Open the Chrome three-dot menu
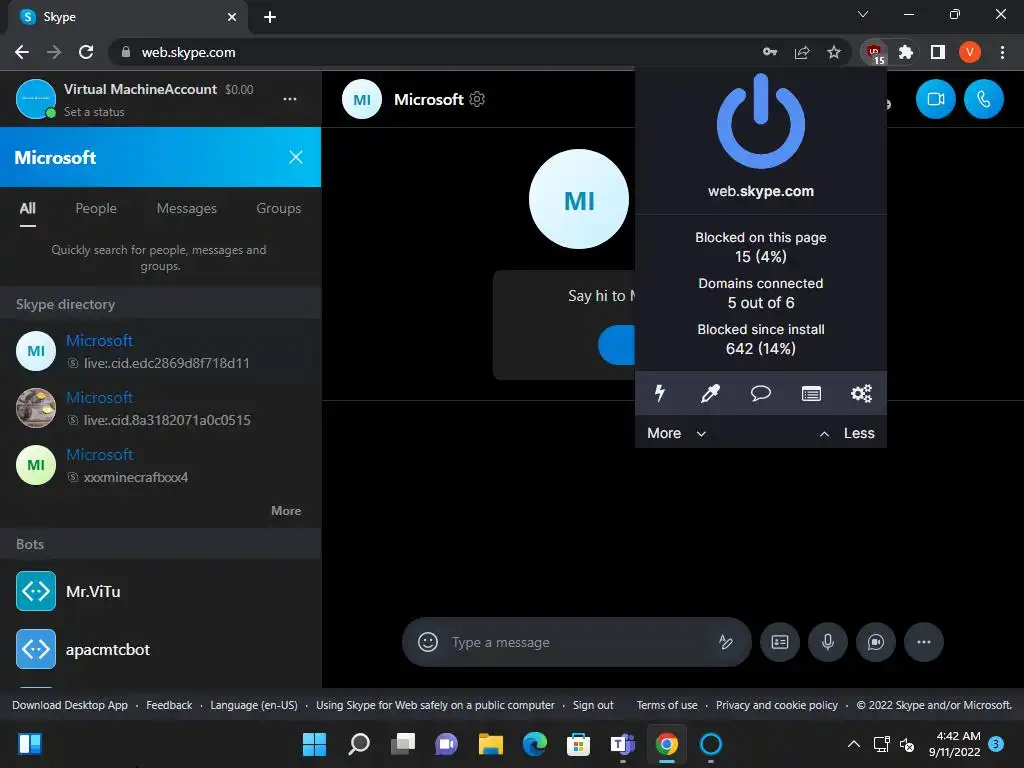The width and height of the screenshot is (1024, 768). [x=1002, y=52]
